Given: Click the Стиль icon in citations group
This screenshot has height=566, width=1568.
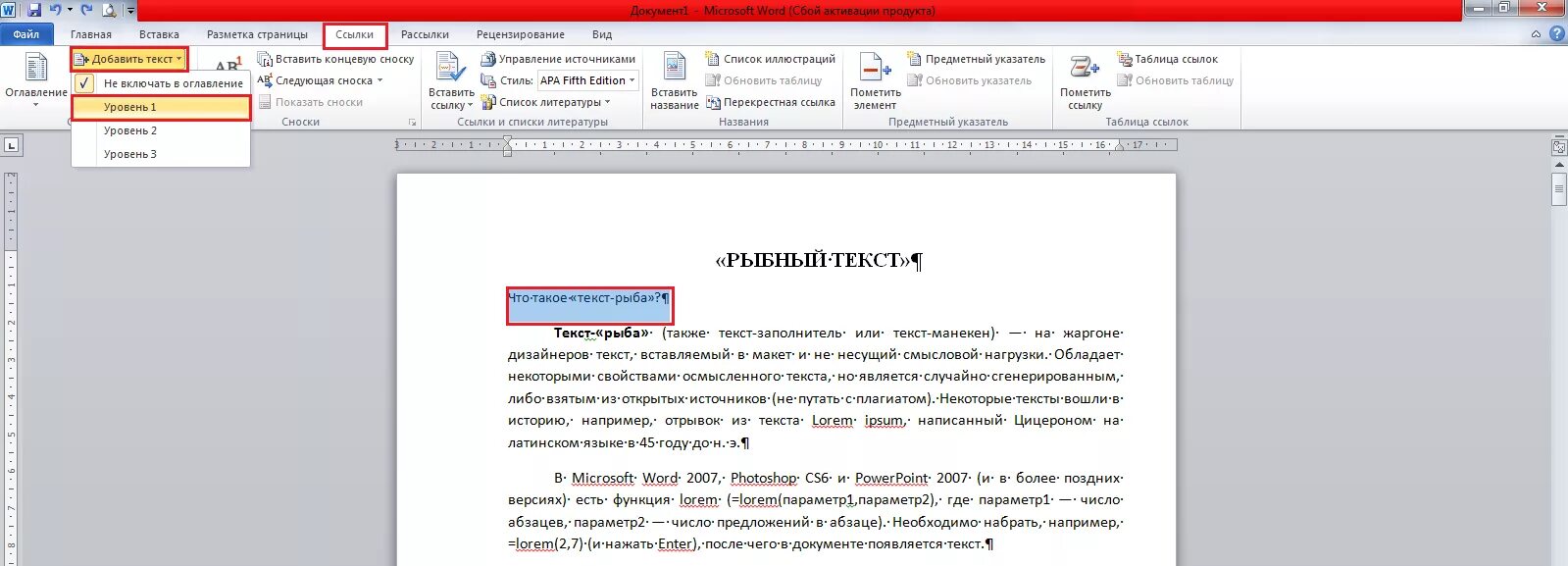Looking at the screenshot, I should (488, 80).
